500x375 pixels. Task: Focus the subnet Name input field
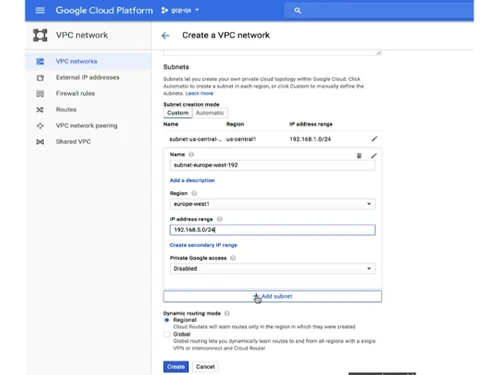point(272,165)
